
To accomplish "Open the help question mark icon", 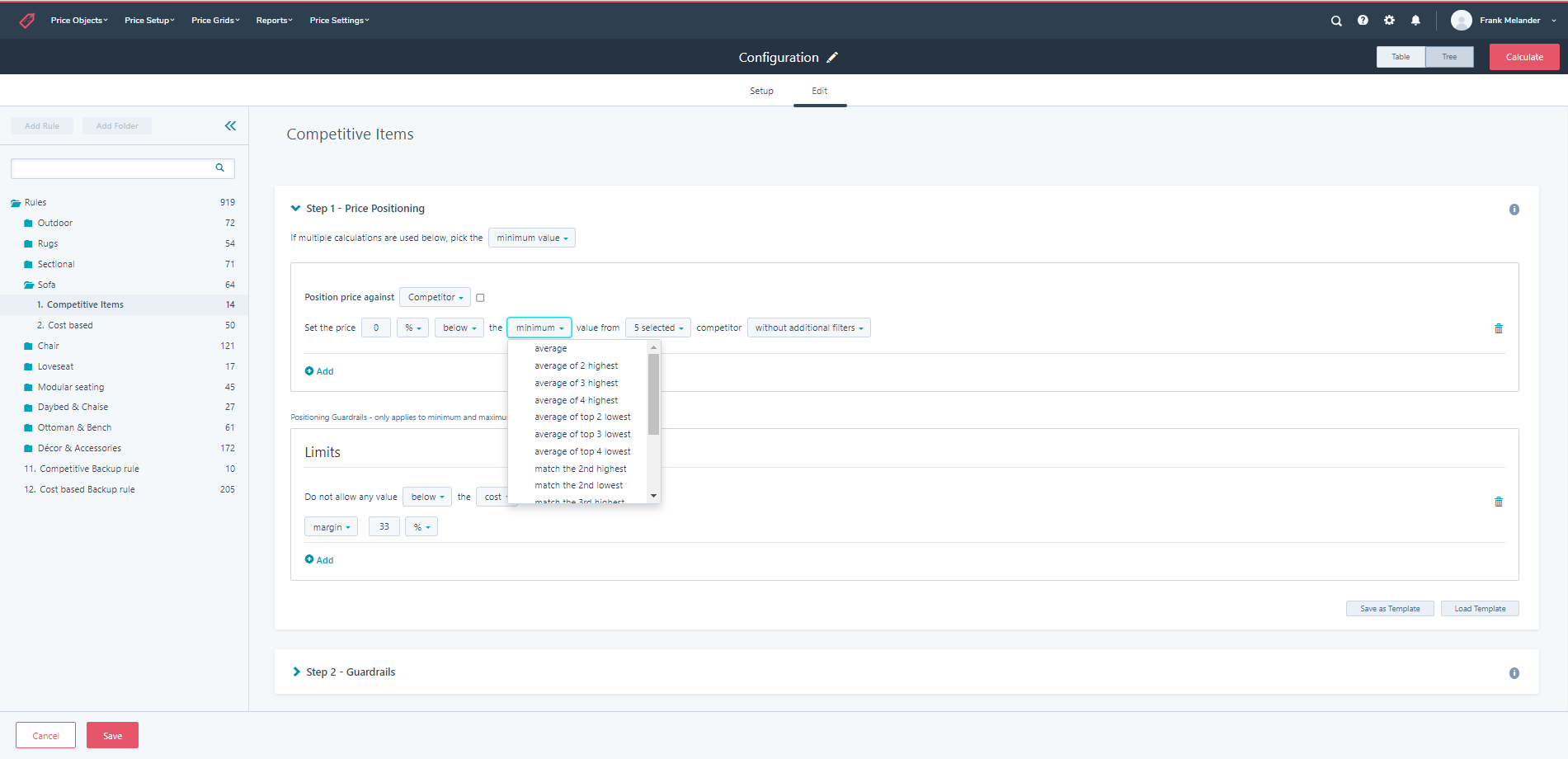I will pos(1363,21).
